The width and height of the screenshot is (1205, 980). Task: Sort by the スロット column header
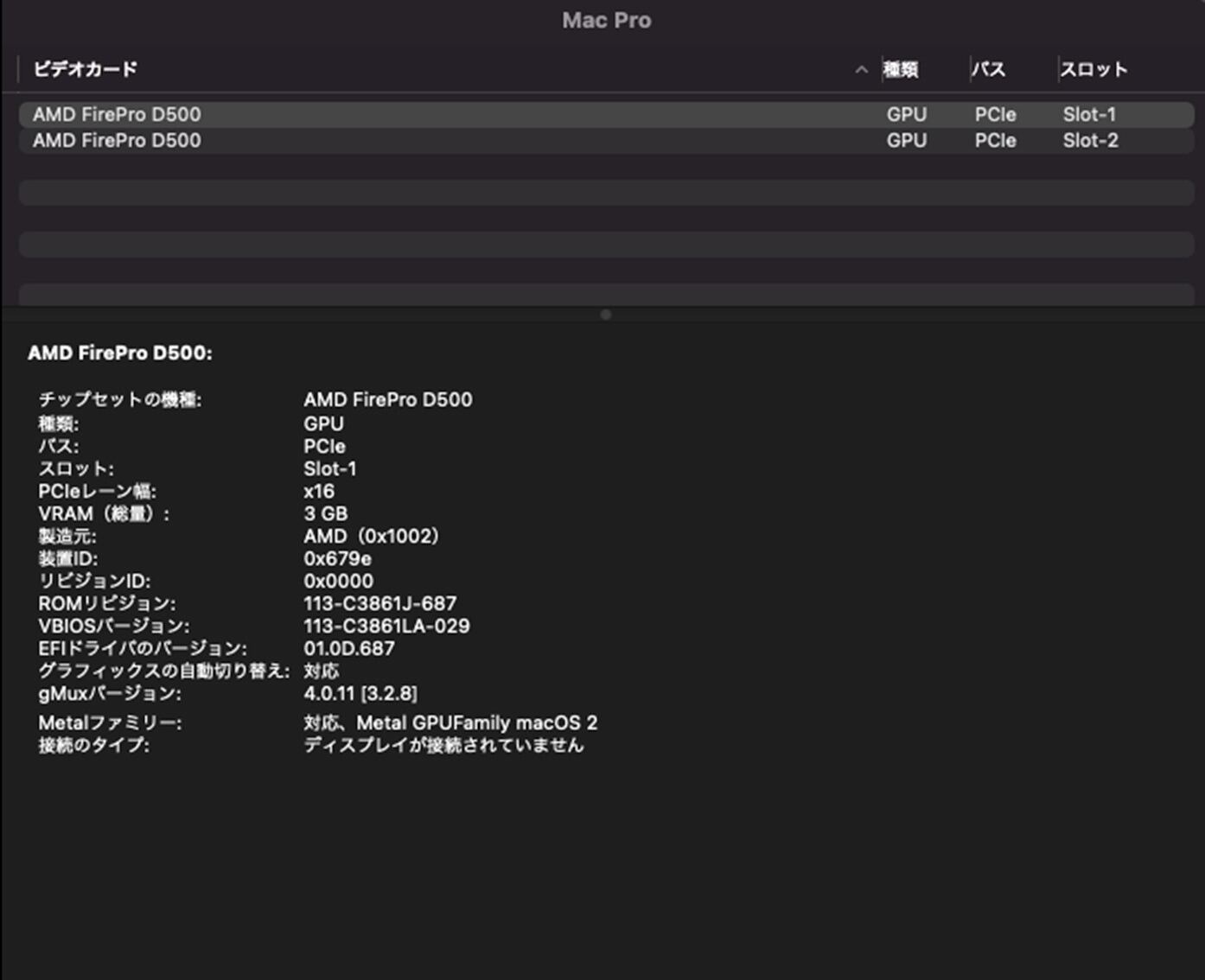1093,69
